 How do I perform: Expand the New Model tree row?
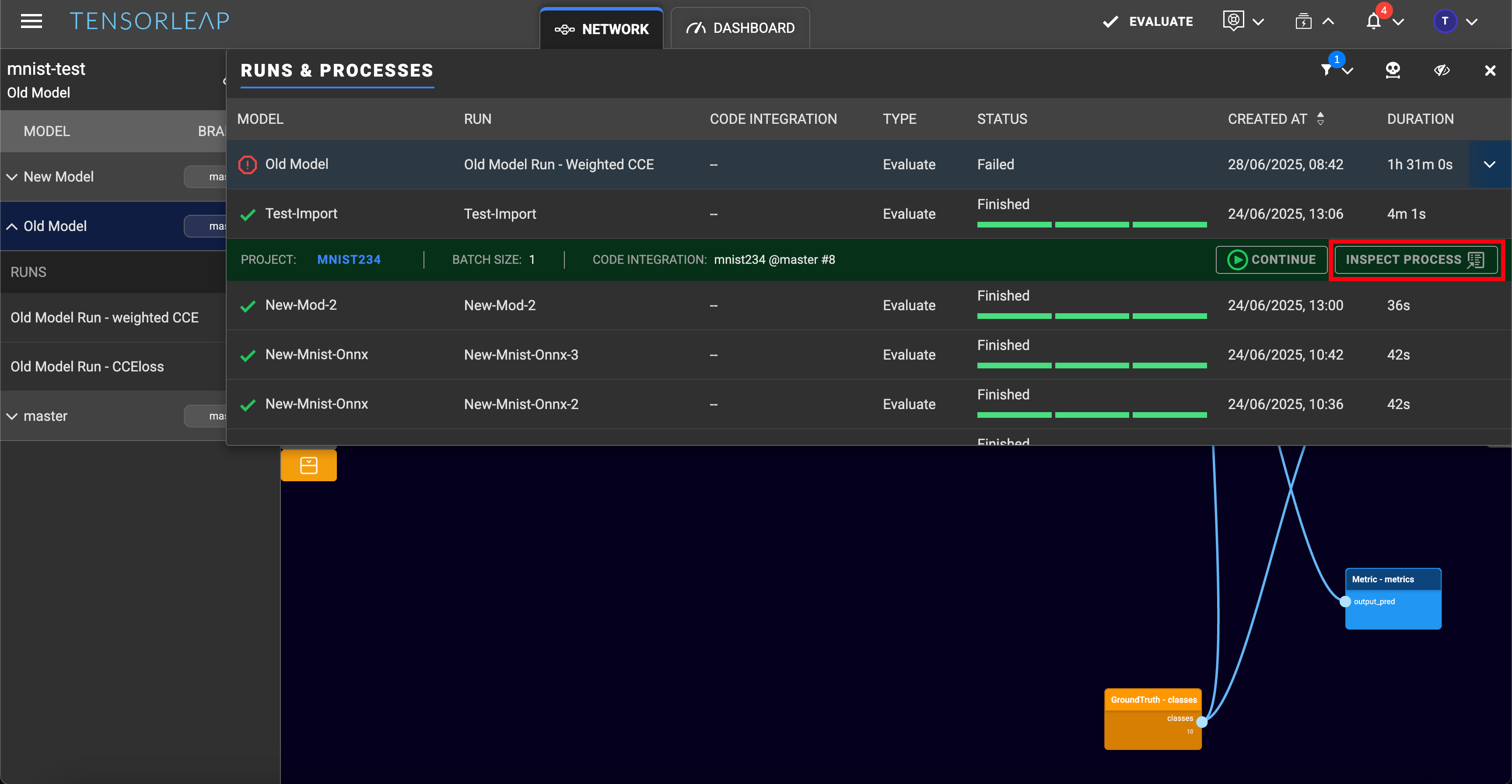[12, 177]
